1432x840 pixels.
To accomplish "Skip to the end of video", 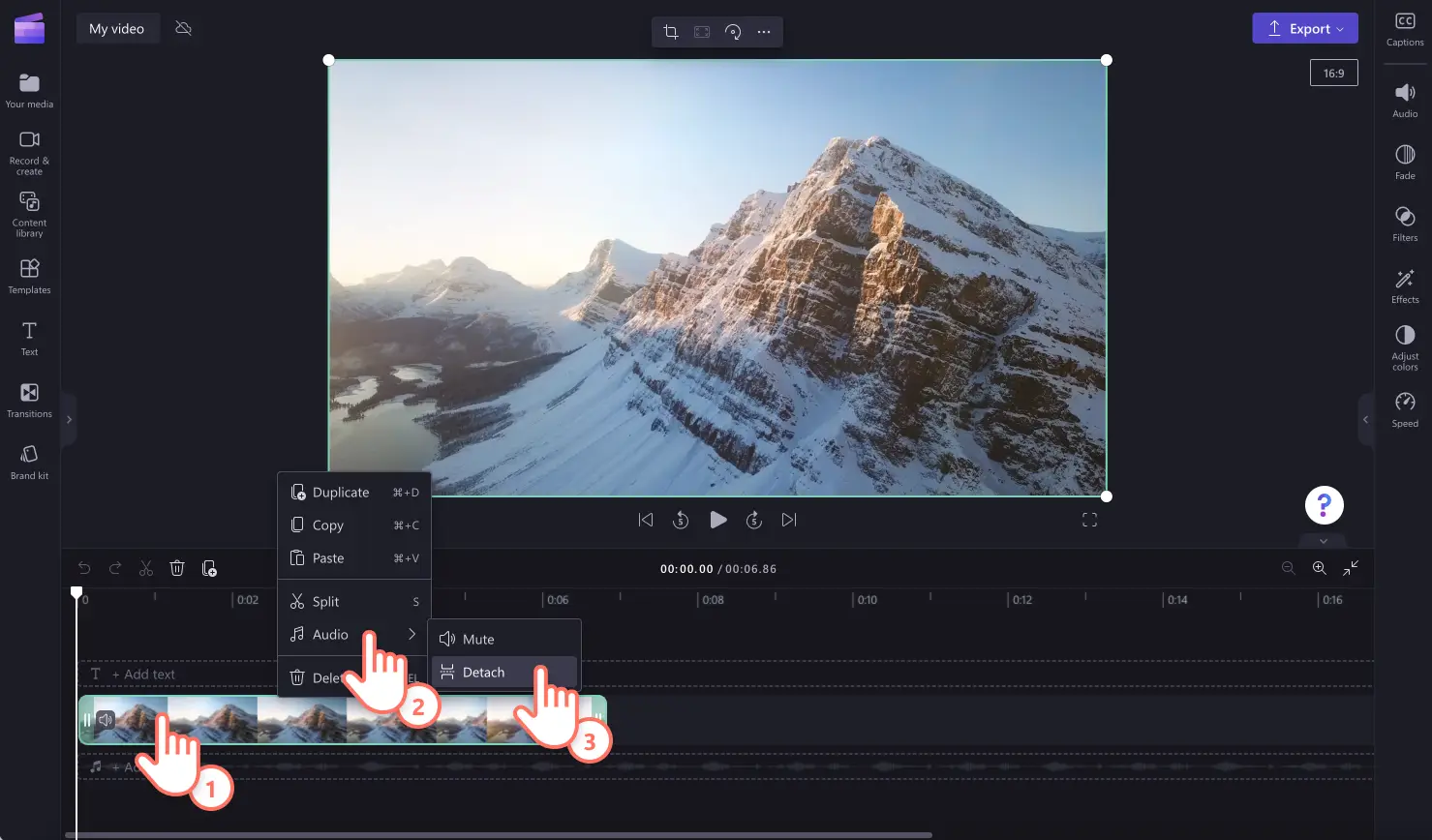I will [789, 520].
